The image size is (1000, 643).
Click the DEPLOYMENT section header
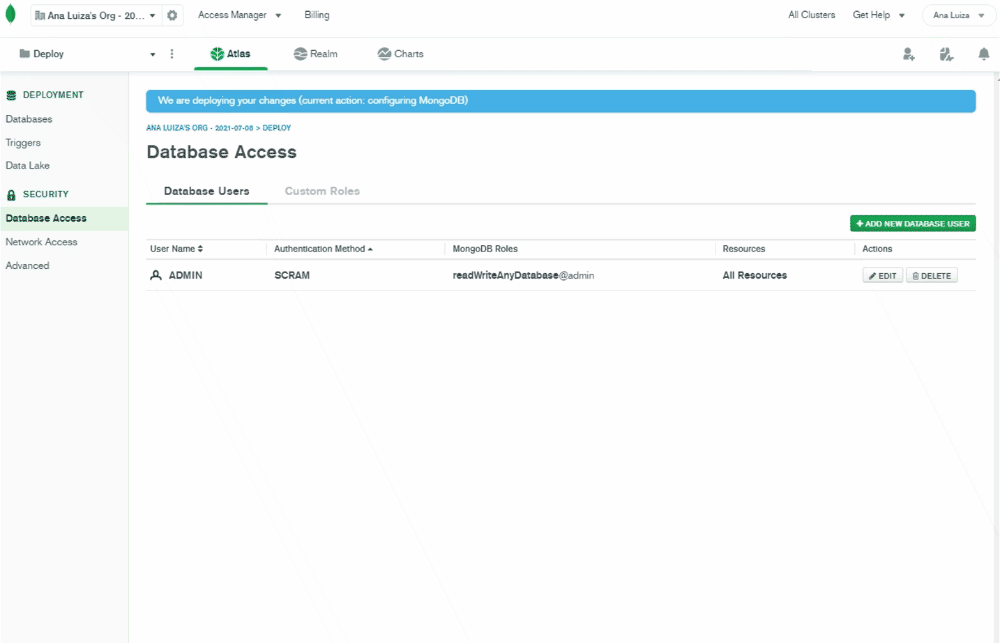(53, 95)
